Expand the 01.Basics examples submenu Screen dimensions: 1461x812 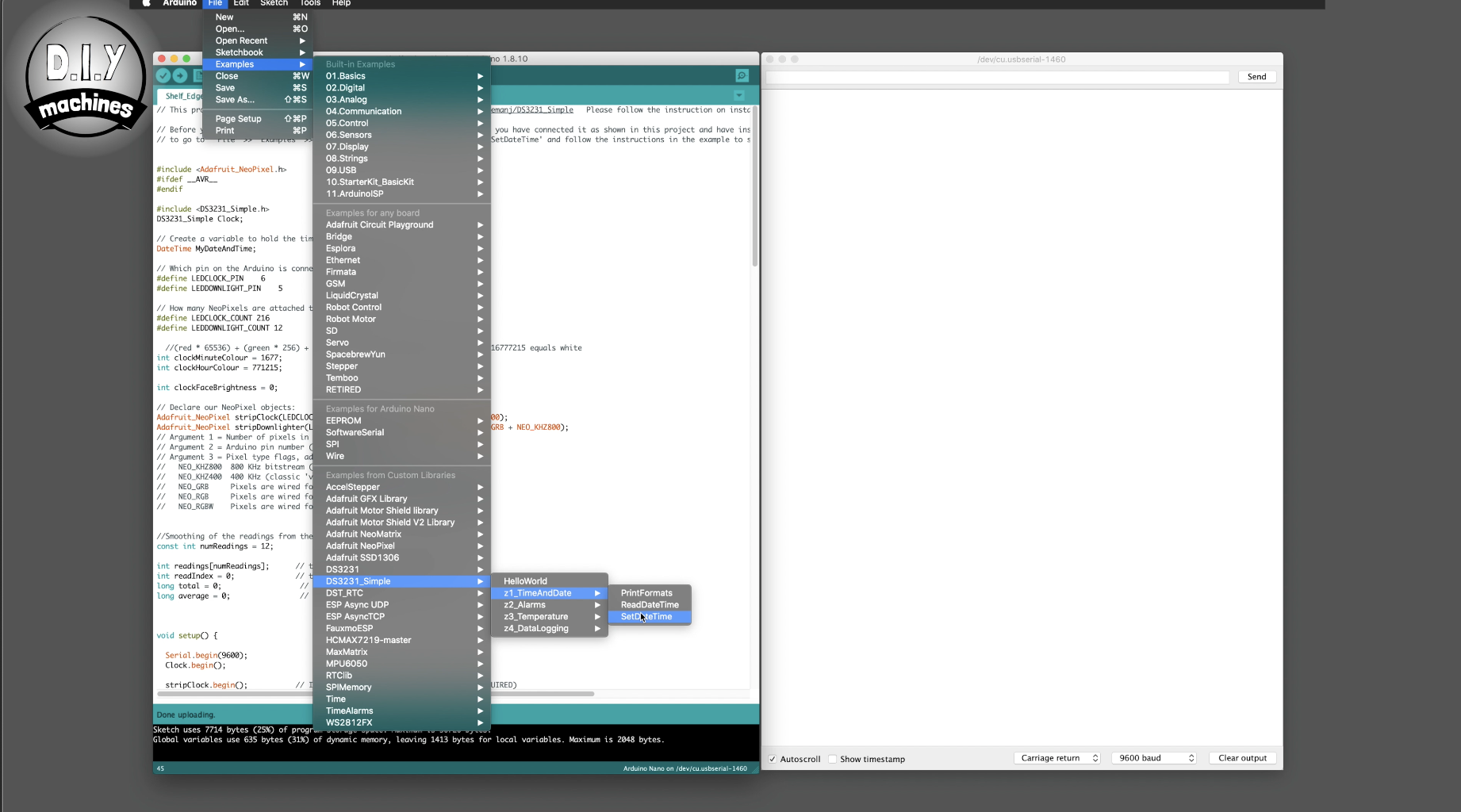click(402, 76)
